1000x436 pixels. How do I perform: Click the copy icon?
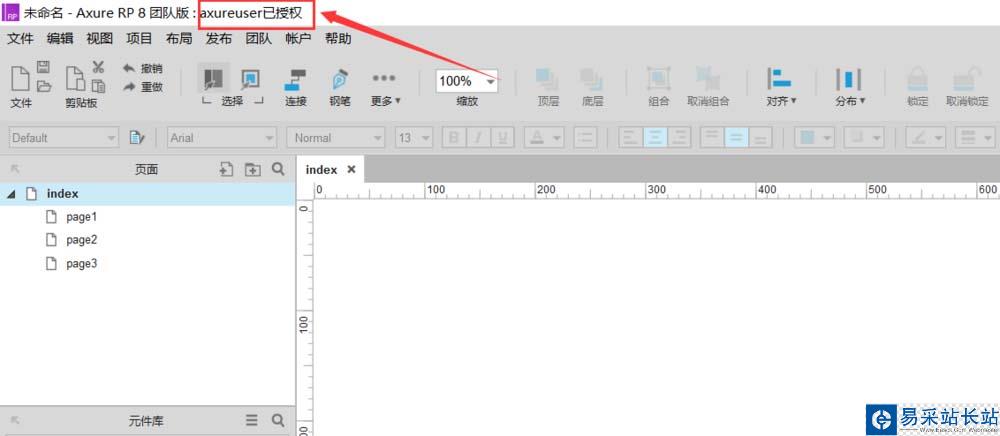tap(98, 86)
